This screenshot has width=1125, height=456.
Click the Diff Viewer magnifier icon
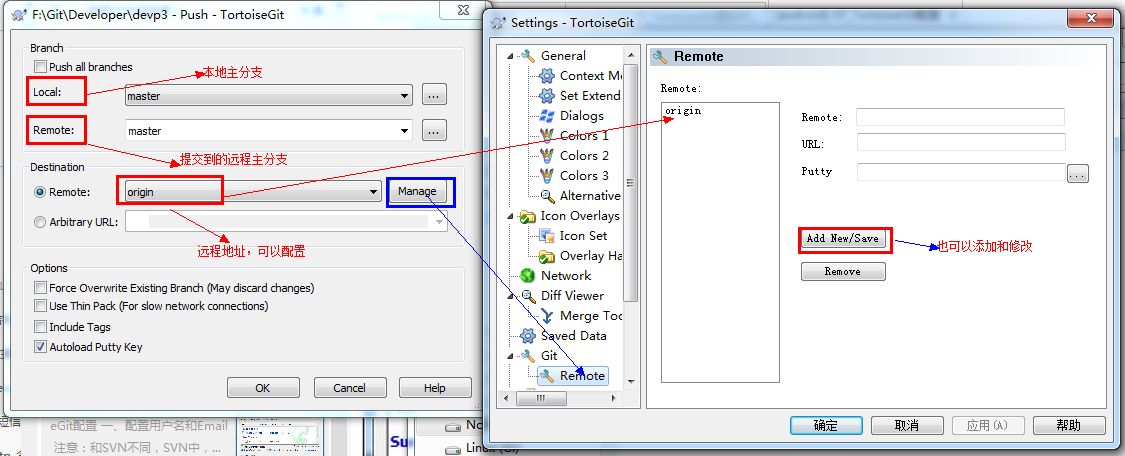[527, 295]
